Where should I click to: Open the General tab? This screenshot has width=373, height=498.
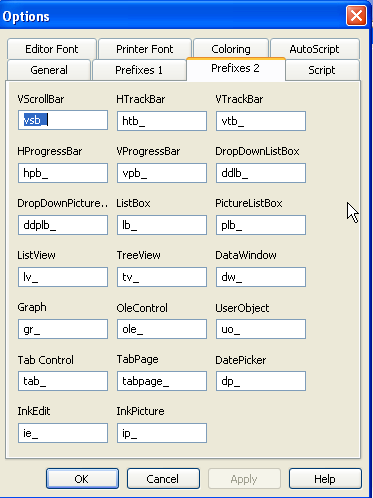pos(49,70)
